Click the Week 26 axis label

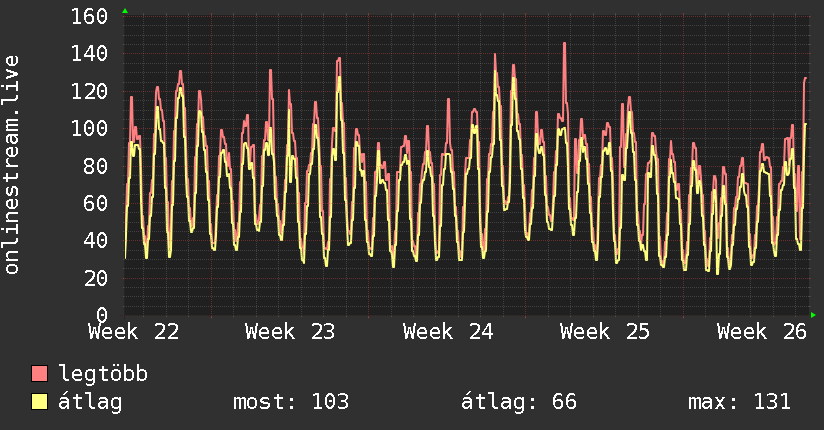pos(761,332)
